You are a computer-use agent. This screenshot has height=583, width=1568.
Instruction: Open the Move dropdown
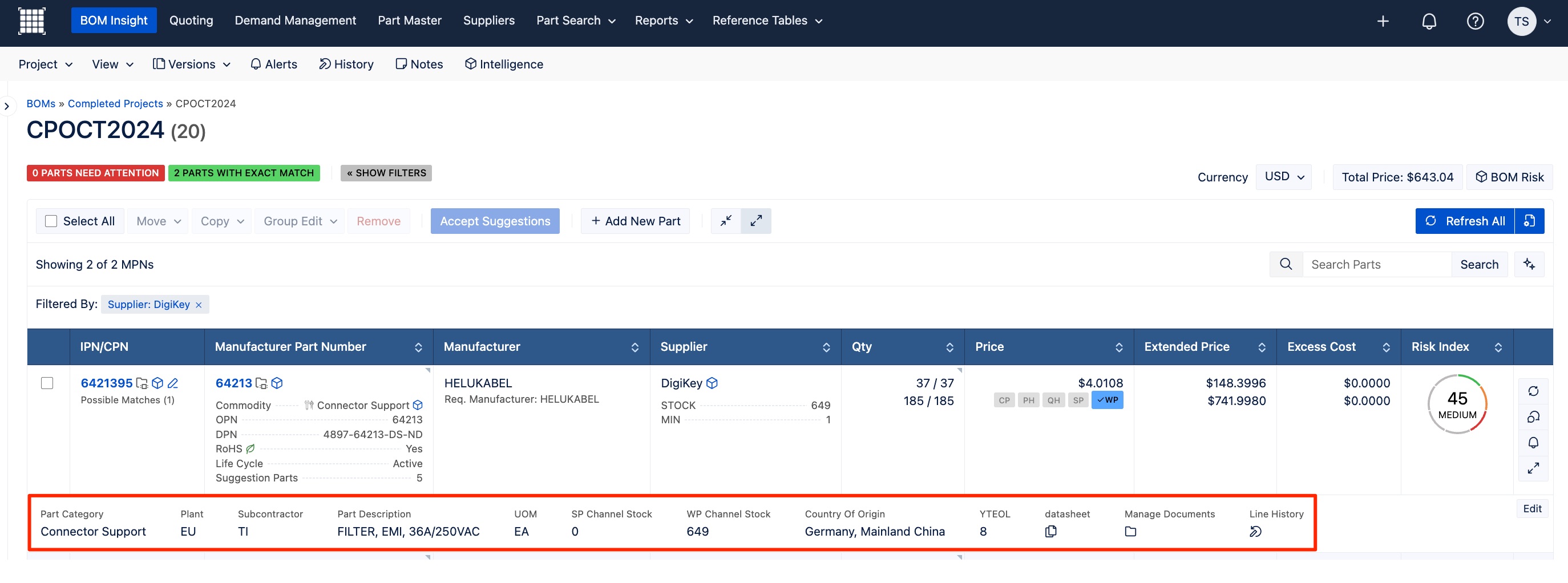tap(158, 221)
